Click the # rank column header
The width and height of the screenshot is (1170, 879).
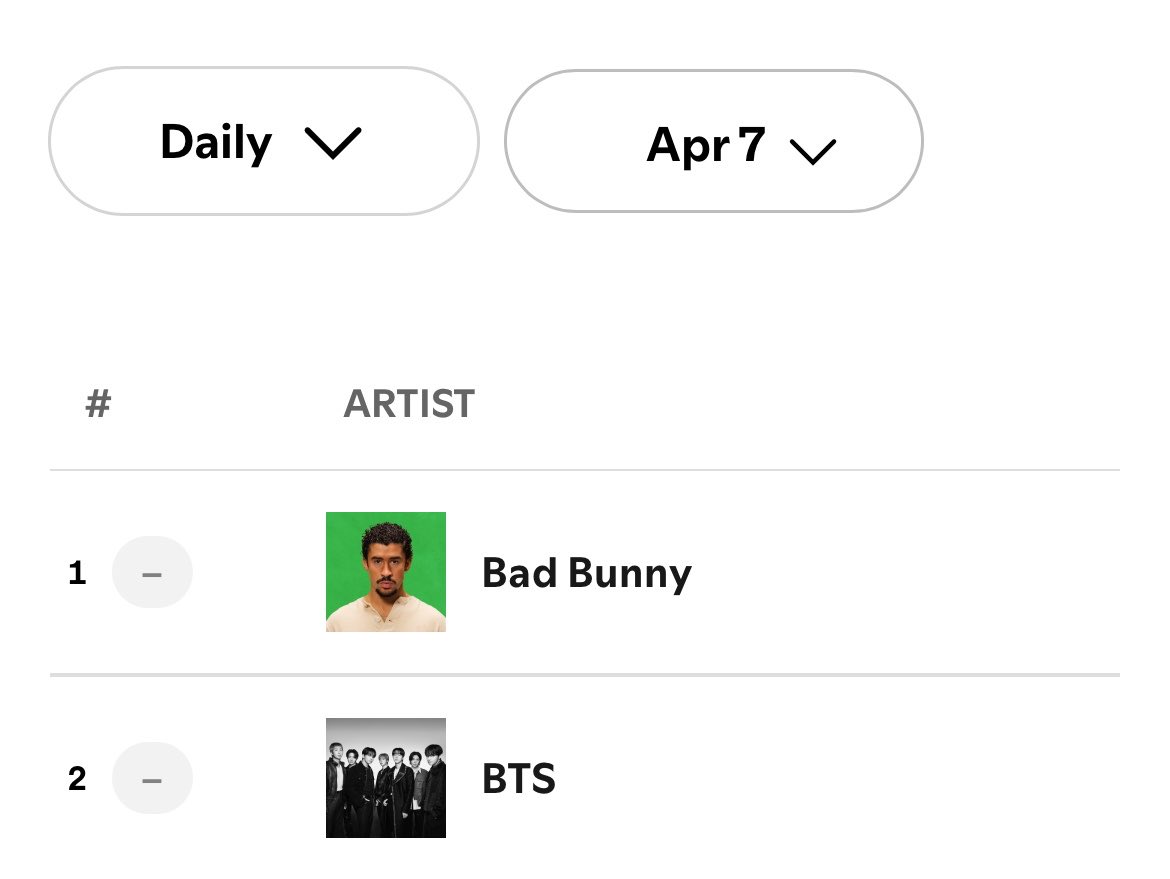click(98, 404)
